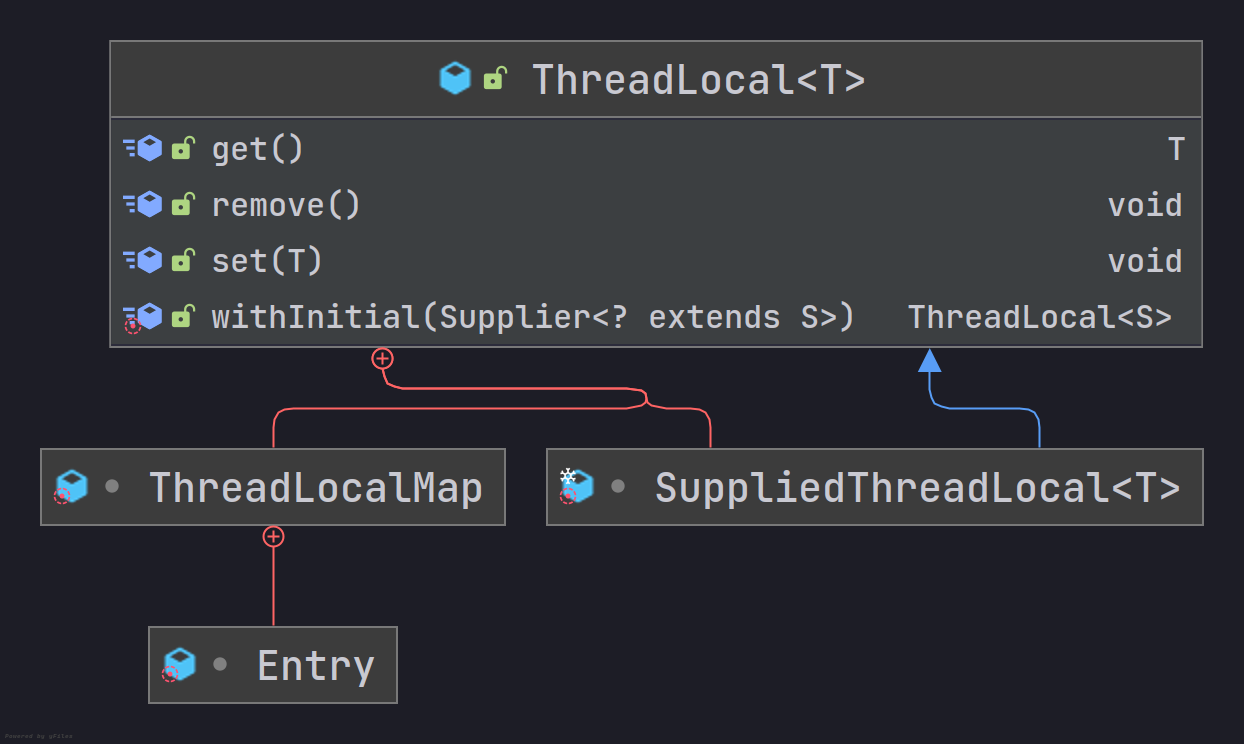Click the public visibility lock beside get()
This screenshot has height=744, width=1244.
[x=182, y=149]
